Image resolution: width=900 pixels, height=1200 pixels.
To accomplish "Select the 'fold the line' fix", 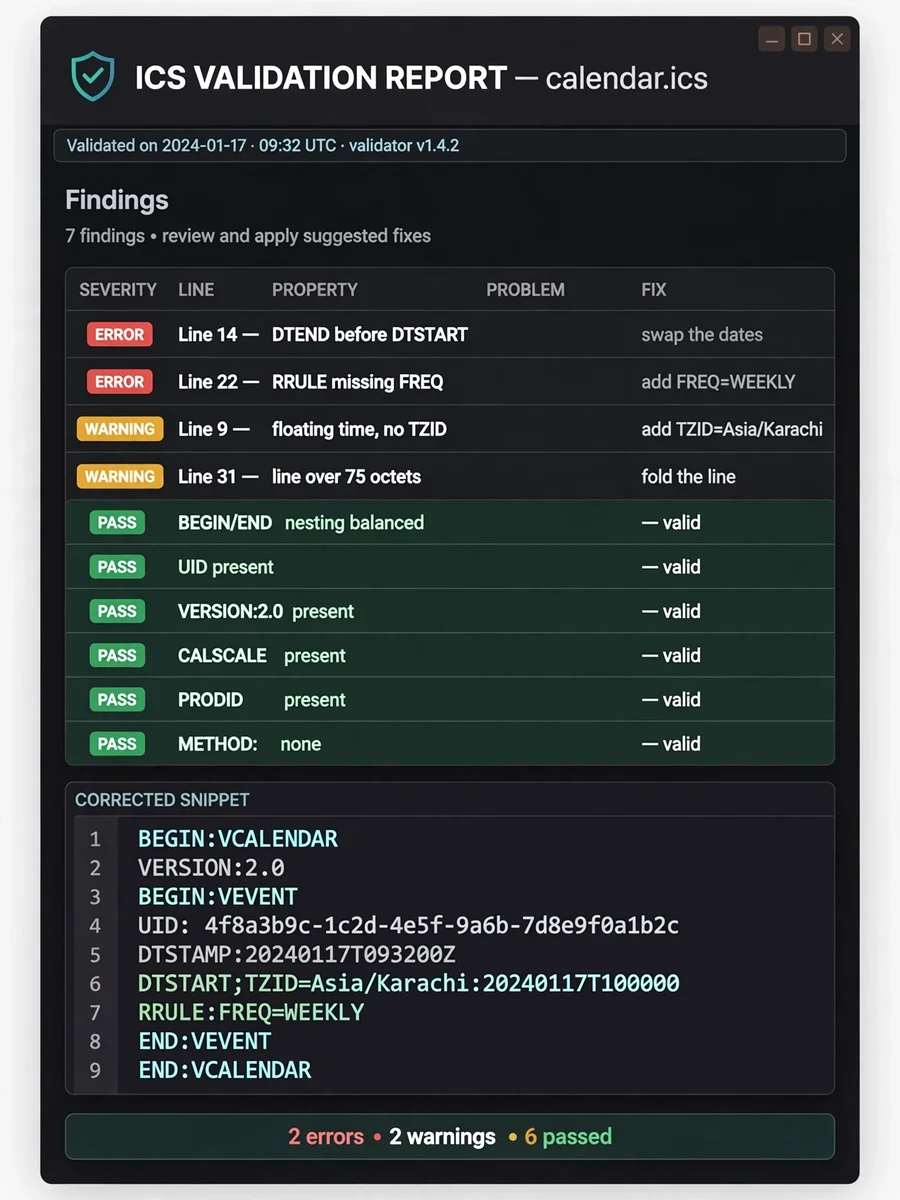I will tap(688, 477).
